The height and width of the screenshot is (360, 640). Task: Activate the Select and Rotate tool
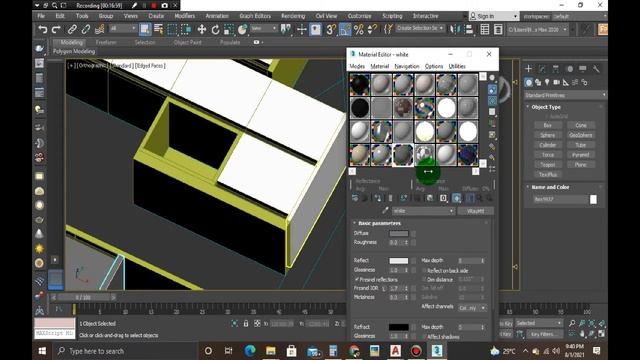point(216,29)
